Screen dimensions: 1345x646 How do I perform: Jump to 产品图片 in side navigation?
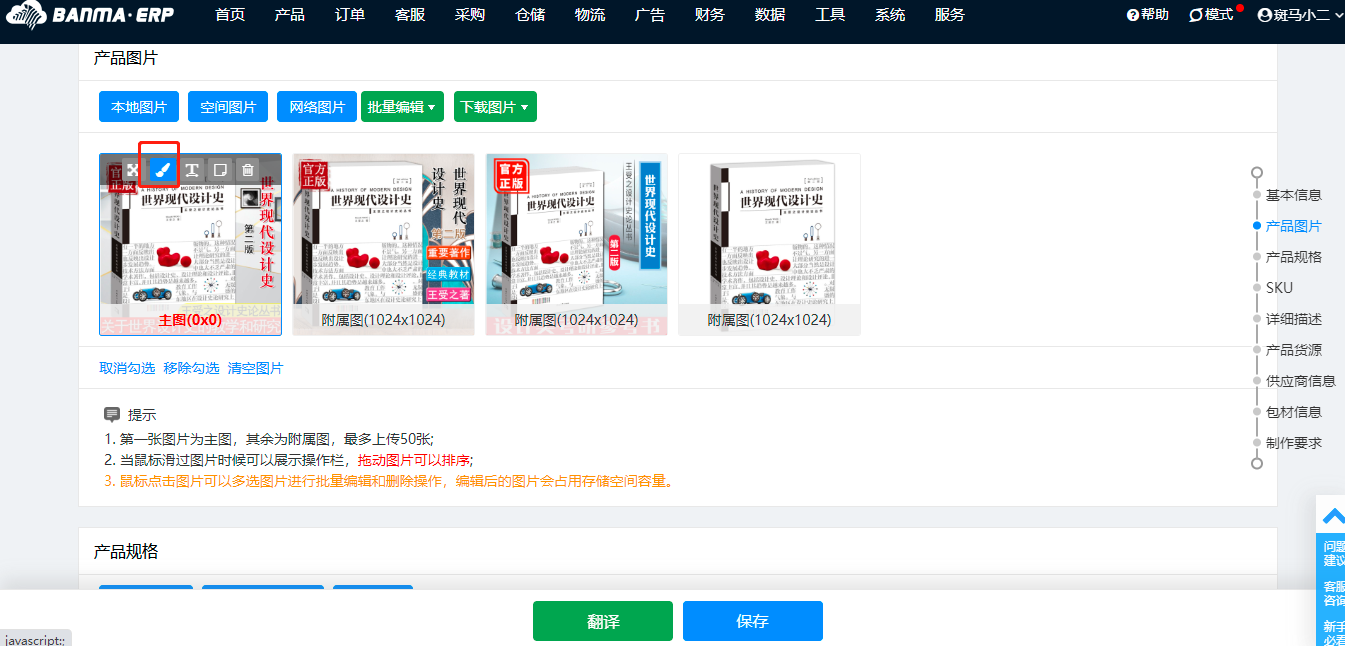point(1294,226)
